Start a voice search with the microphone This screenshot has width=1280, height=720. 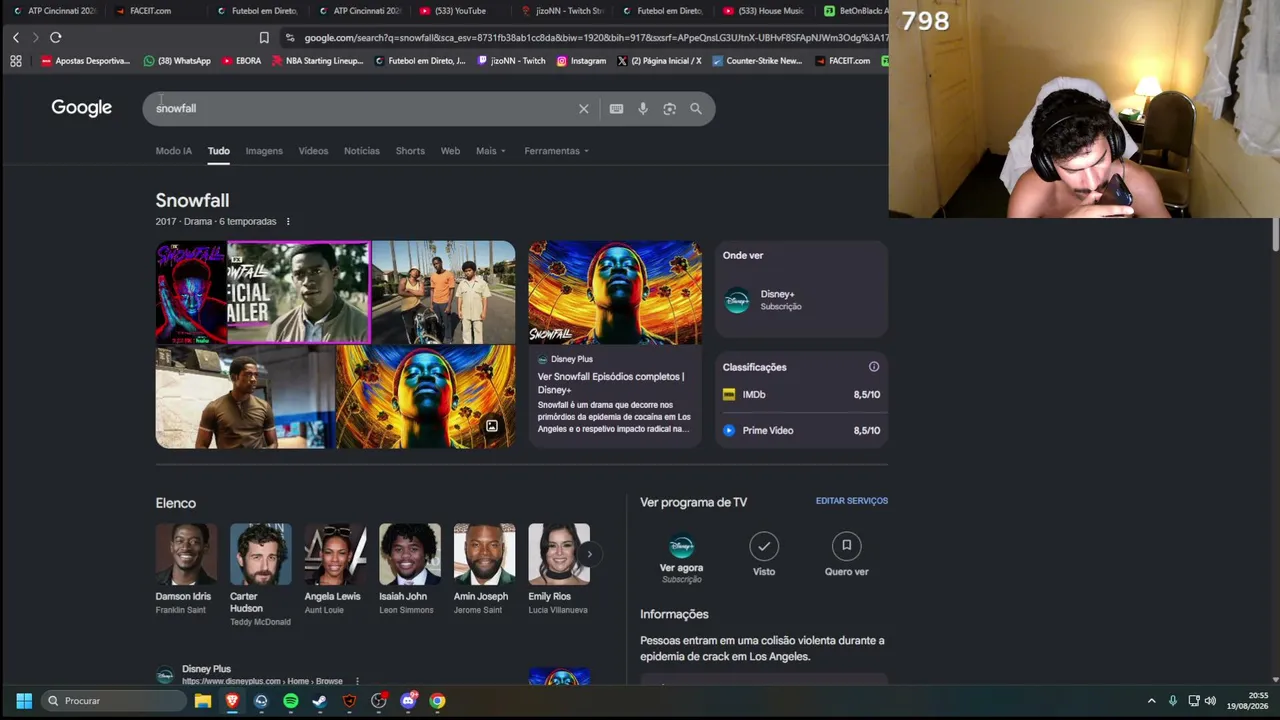pos(643,109)
